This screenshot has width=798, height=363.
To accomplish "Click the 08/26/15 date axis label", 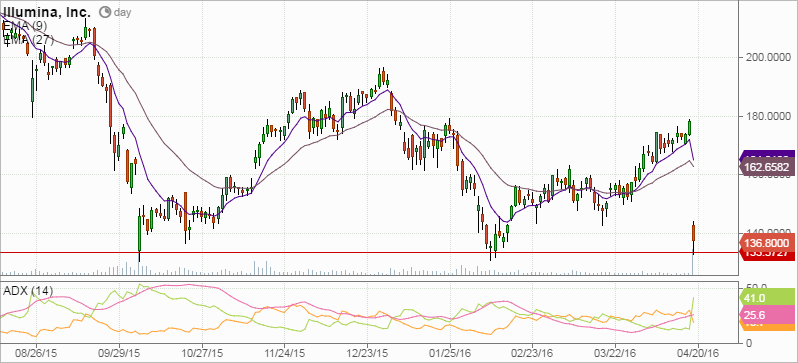I will 37,352.
